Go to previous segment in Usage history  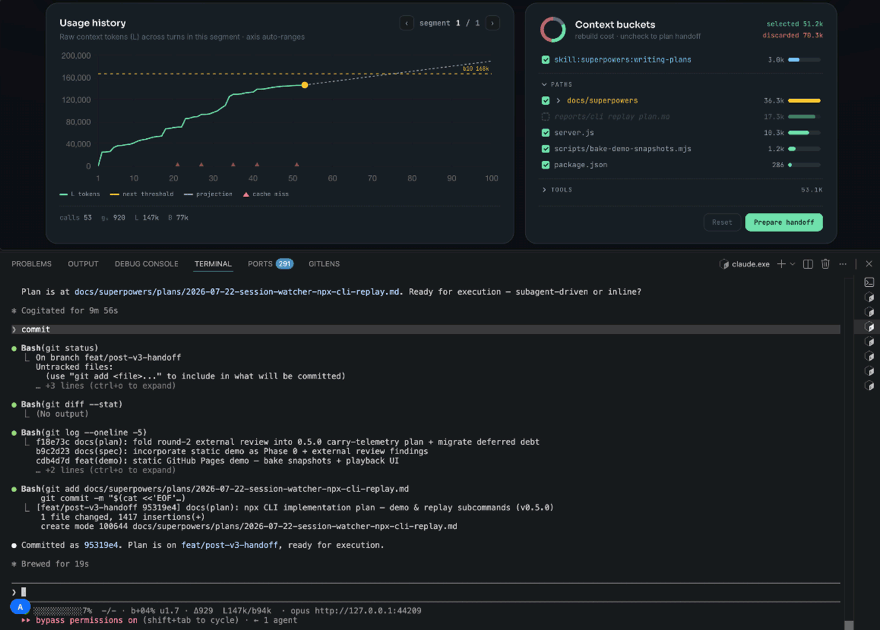point(406,23)
